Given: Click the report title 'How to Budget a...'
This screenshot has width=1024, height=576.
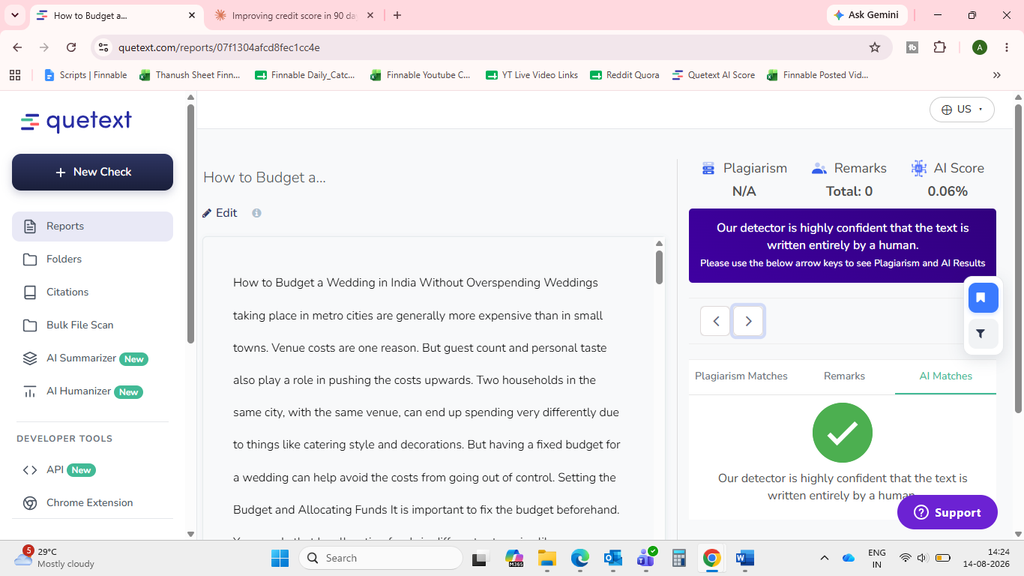Looking at the screenshot, I should click(264, 178).
